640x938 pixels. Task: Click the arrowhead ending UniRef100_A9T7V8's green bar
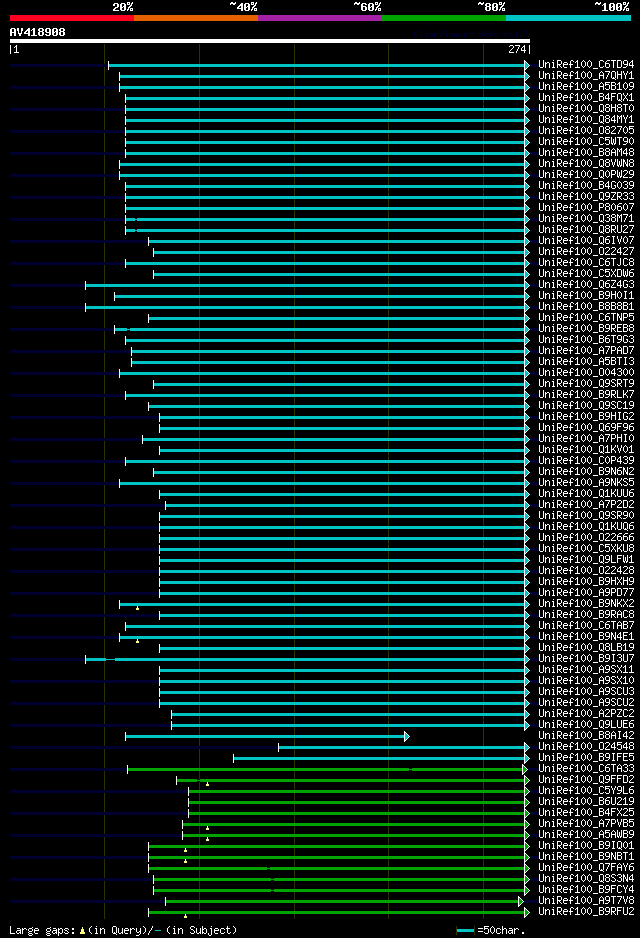pos(521,901)
